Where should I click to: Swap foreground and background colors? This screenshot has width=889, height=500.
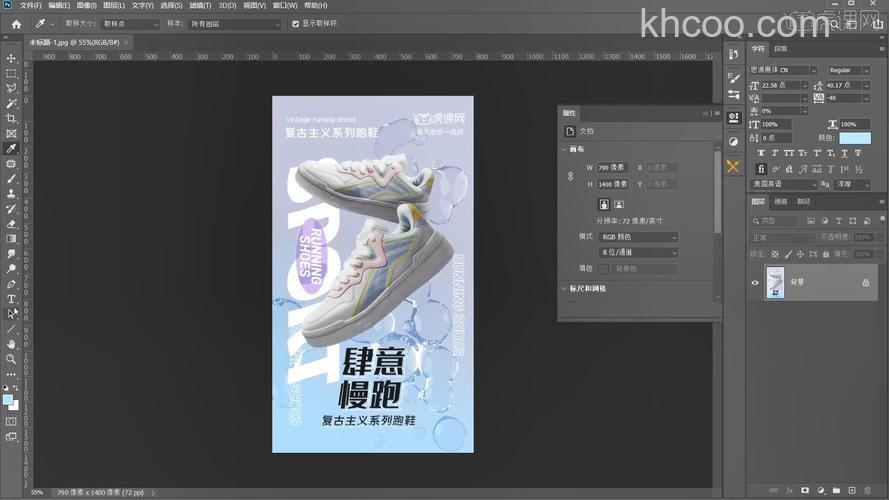pos(16,388)
